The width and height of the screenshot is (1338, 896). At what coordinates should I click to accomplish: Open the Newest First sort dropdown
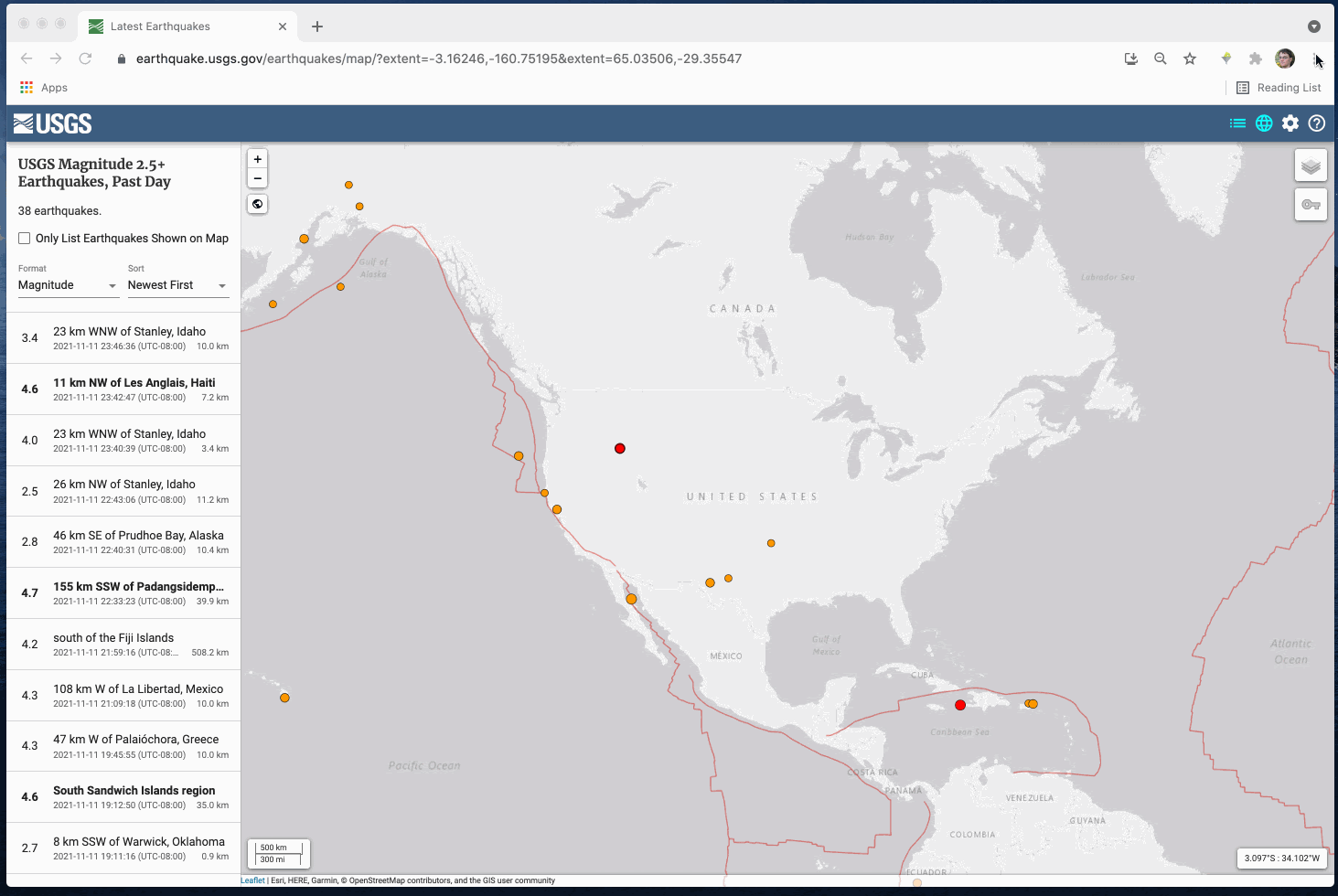pyautogui.click(x=177, y=285)
